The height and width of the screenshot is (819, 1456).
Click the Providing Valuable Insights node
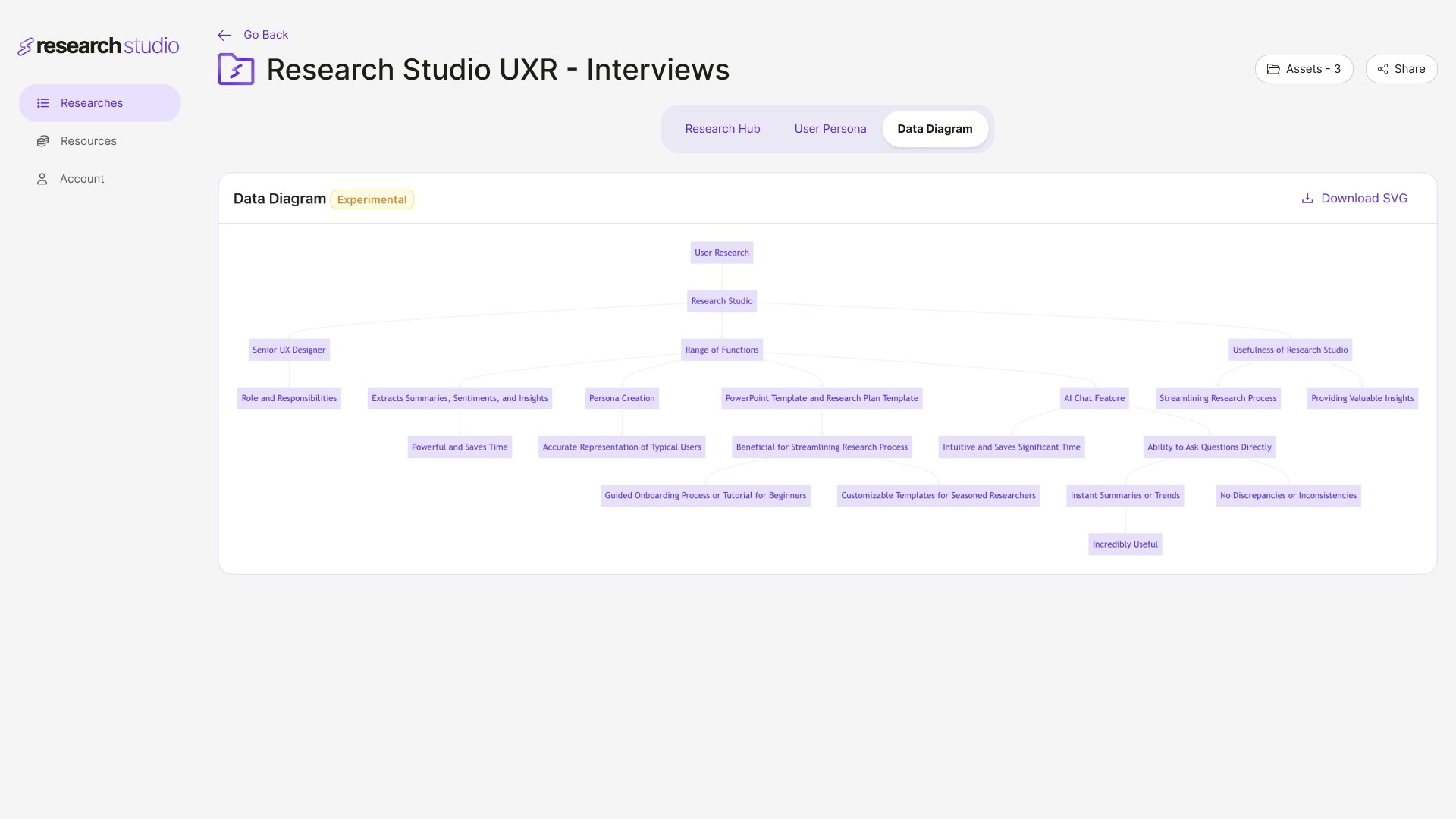[1363, 398]
